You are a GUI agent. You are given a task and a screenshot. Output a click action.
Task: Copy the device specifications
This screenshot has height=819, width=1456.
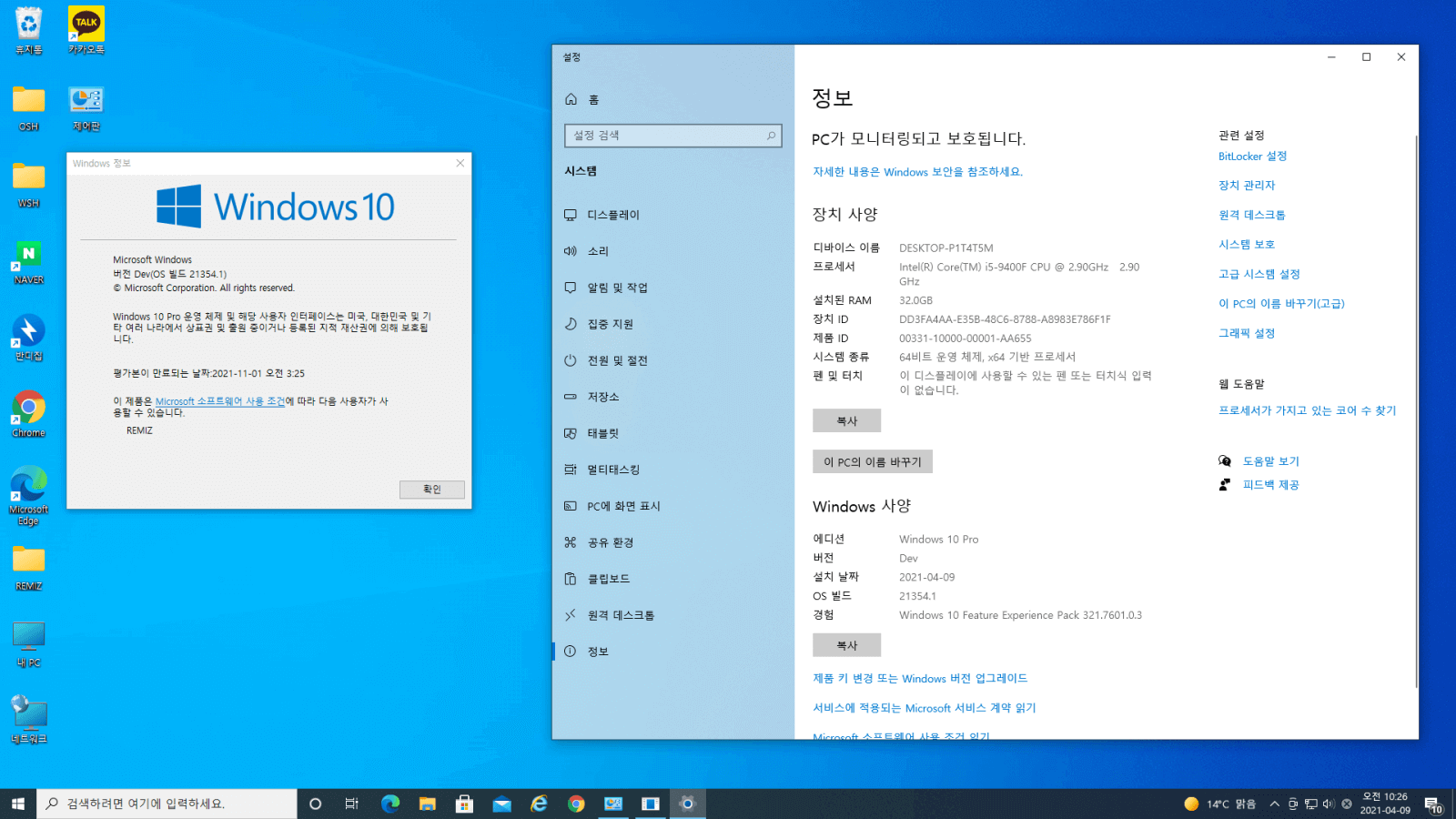point(846,420)
